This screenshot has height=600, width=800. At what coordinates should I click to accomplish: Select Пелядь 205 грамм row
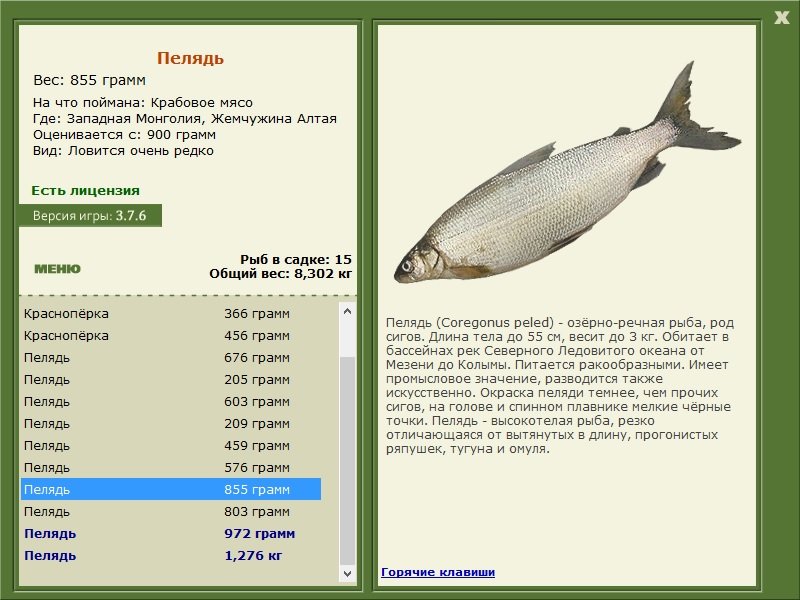click(x=171, y=380)
